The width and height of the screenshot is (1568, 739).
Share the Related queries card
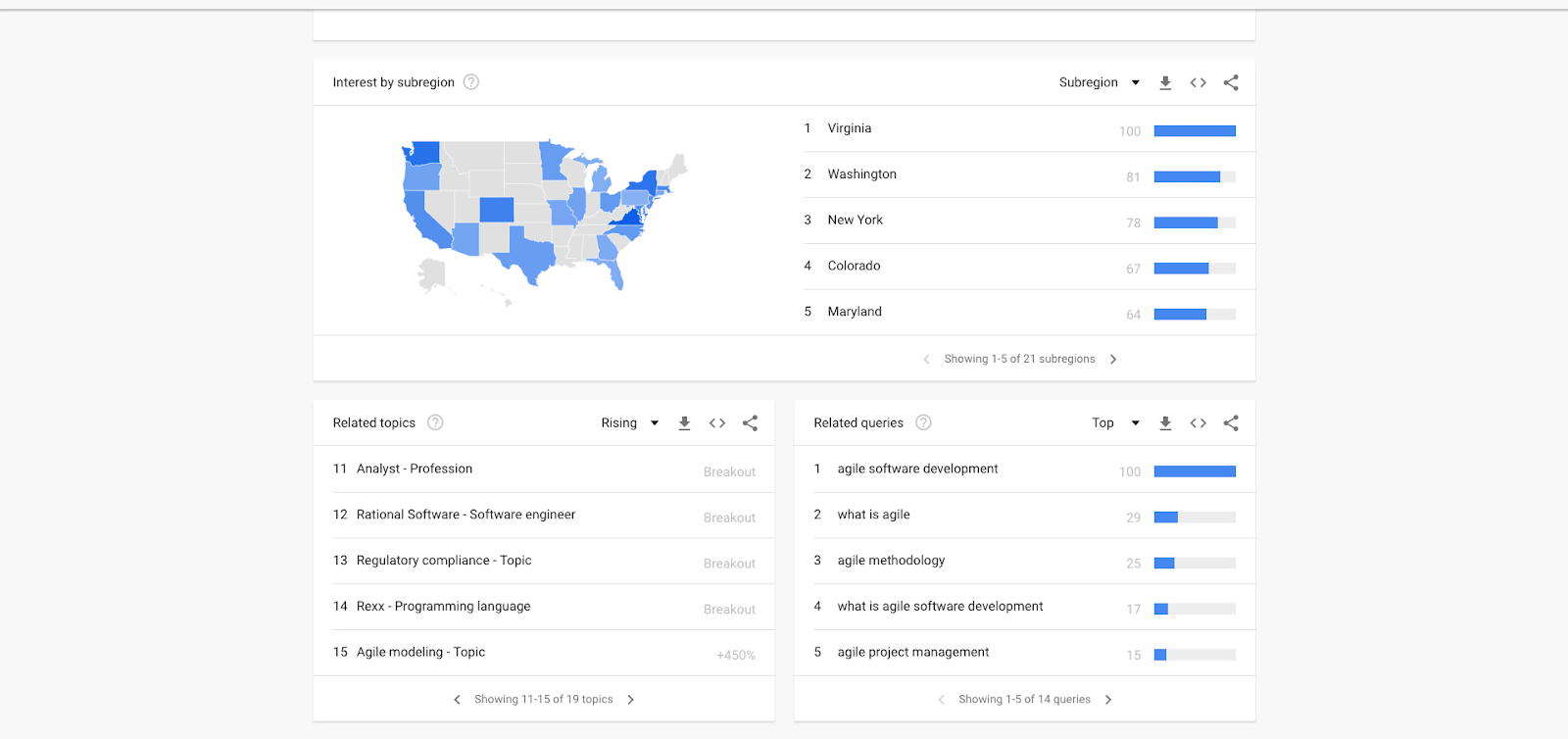tap(1231, 423)
